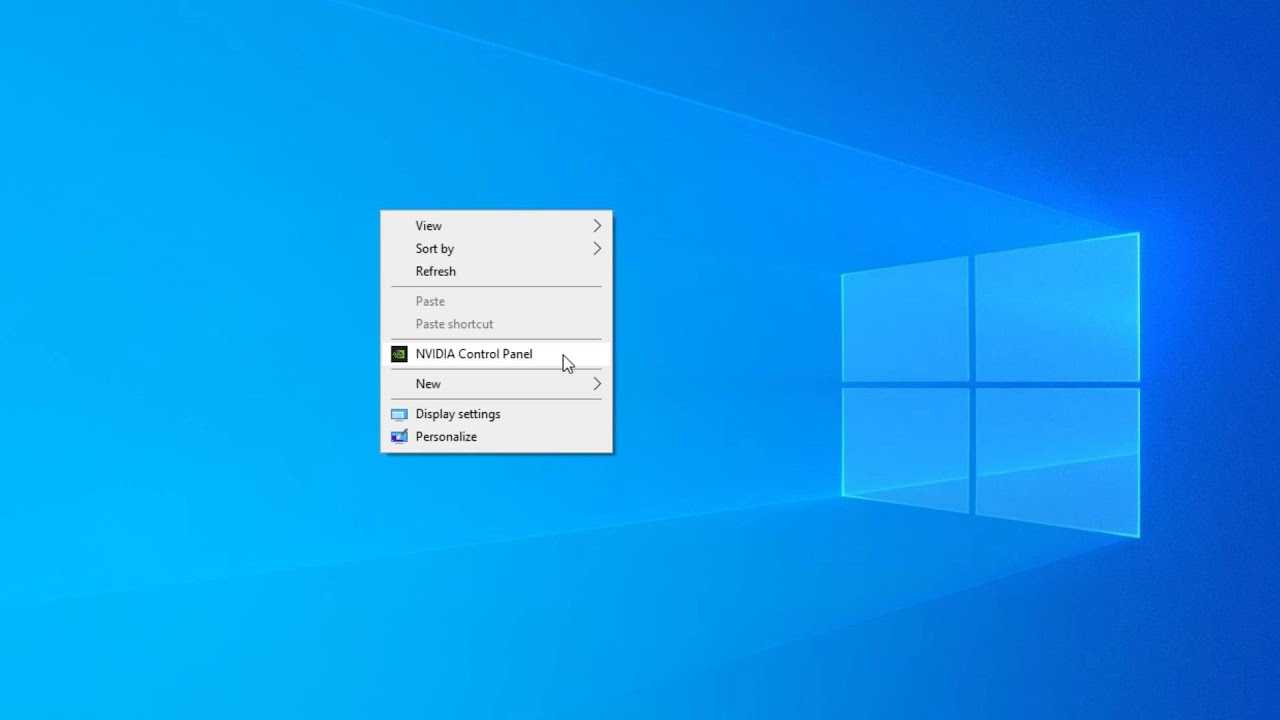Screen dimensions: 1280x720
Task: Click the Personalize icon
Action: pos(399,437)
